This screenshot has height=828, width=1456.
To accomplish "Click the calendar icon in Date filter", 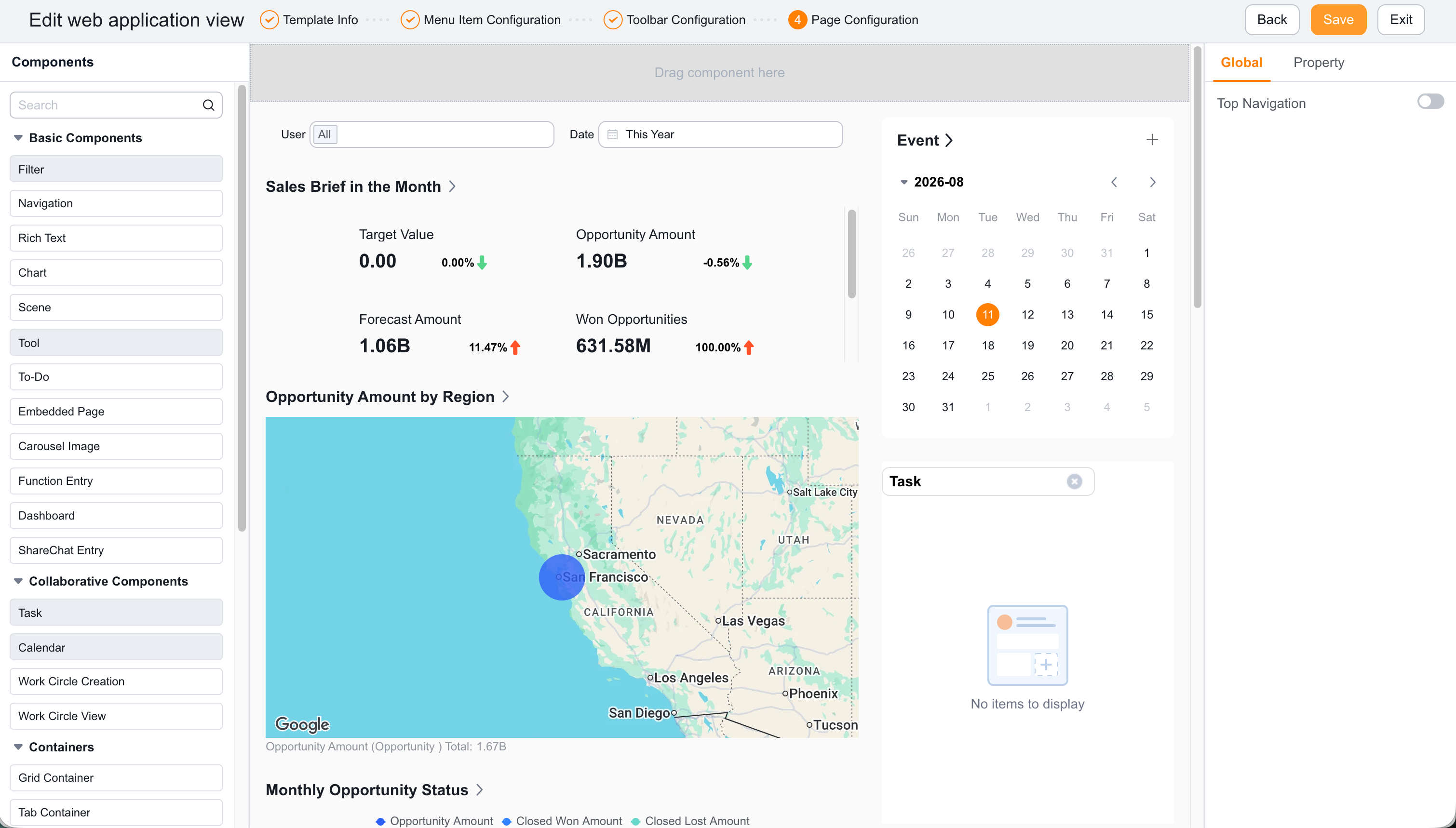I will [613, 135].
